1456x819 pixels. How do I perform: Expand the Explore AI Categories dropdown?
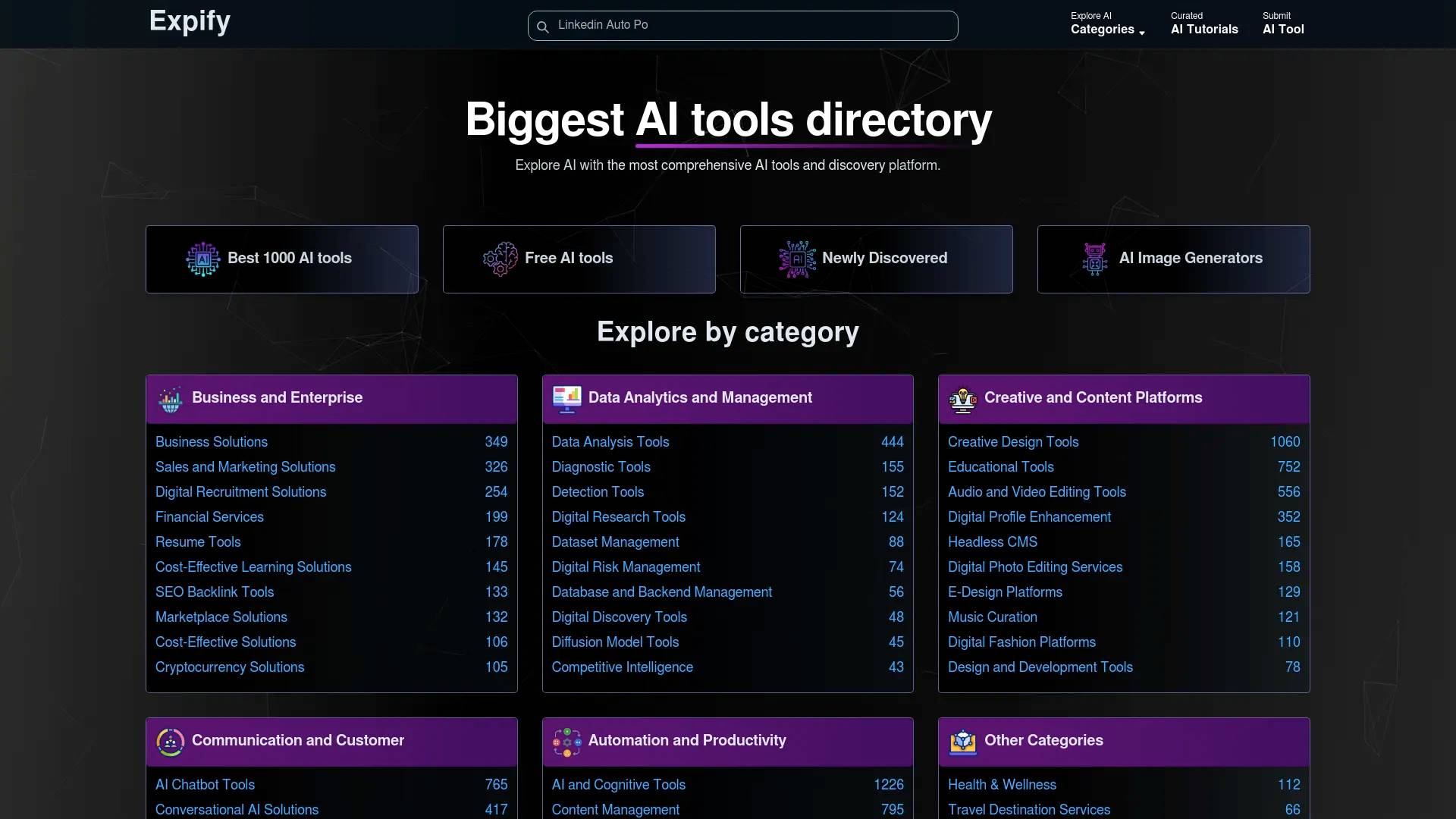pos(1108,24)
